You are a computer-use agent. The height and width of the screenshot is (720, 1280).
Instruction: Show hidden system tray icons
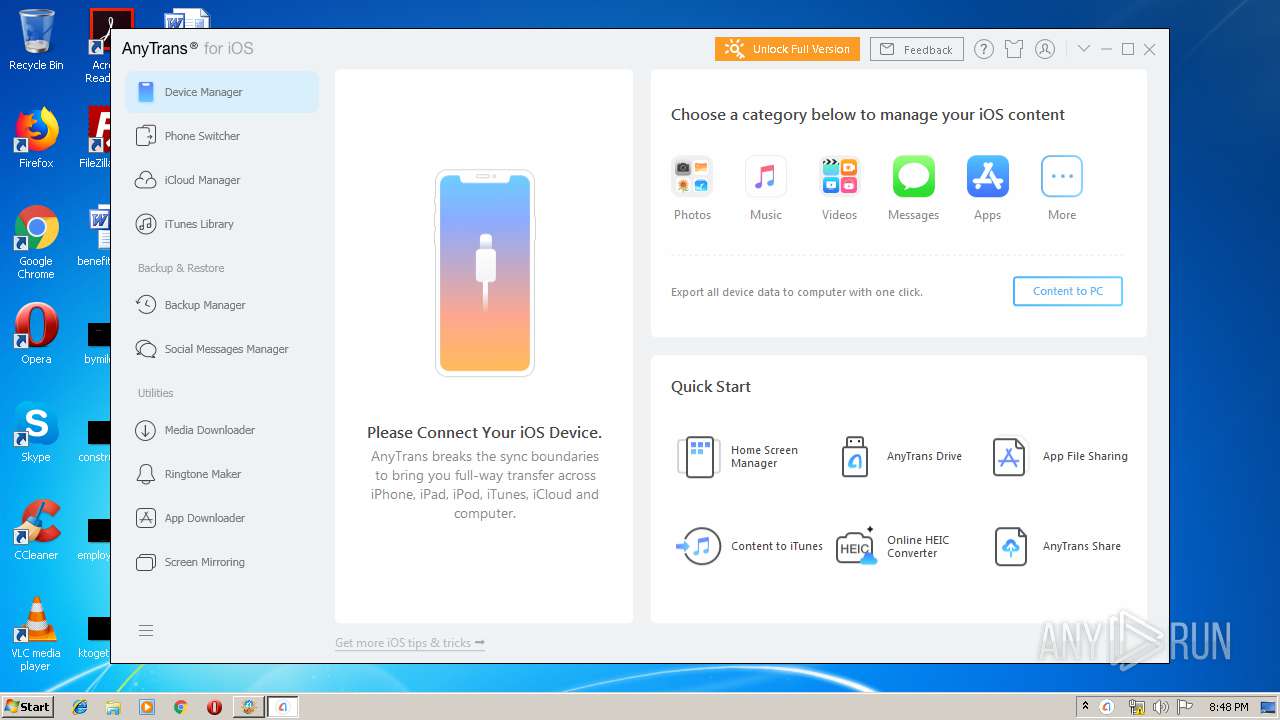pos(1085,707)
